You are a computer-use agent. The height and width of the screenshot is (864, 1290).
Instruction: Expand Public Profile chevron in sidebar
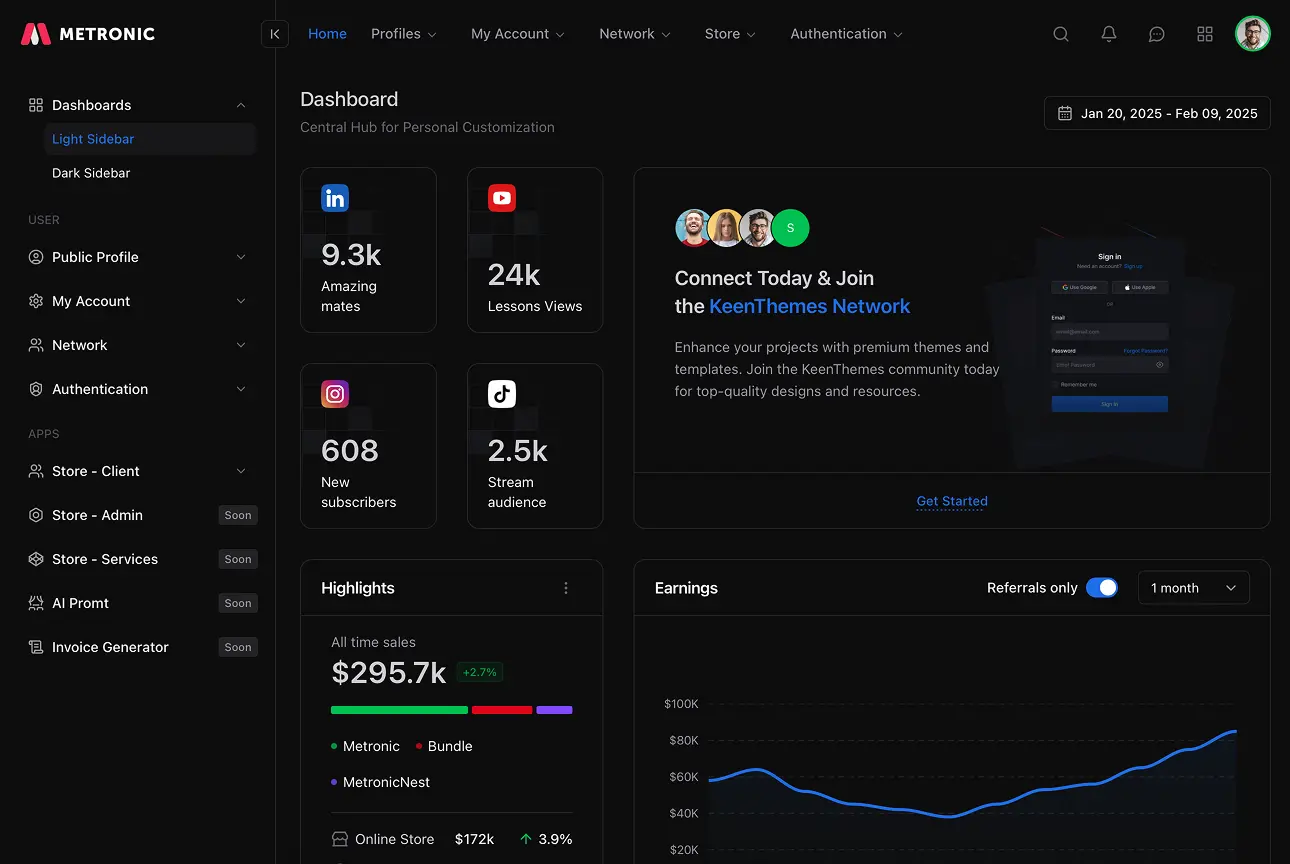[x=241, y=257]
